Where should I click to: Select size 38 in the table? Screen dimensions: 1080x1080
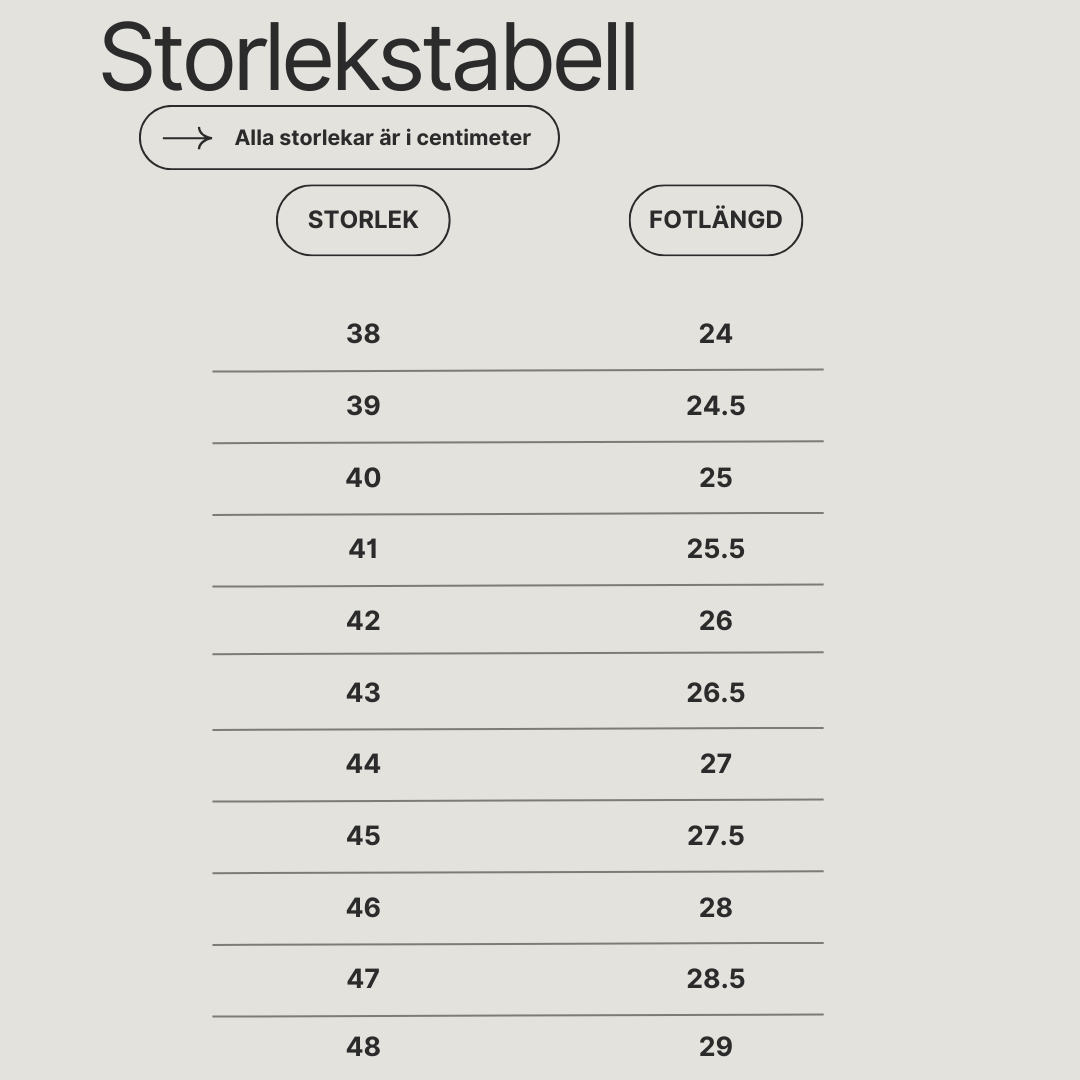click(363, 334)
